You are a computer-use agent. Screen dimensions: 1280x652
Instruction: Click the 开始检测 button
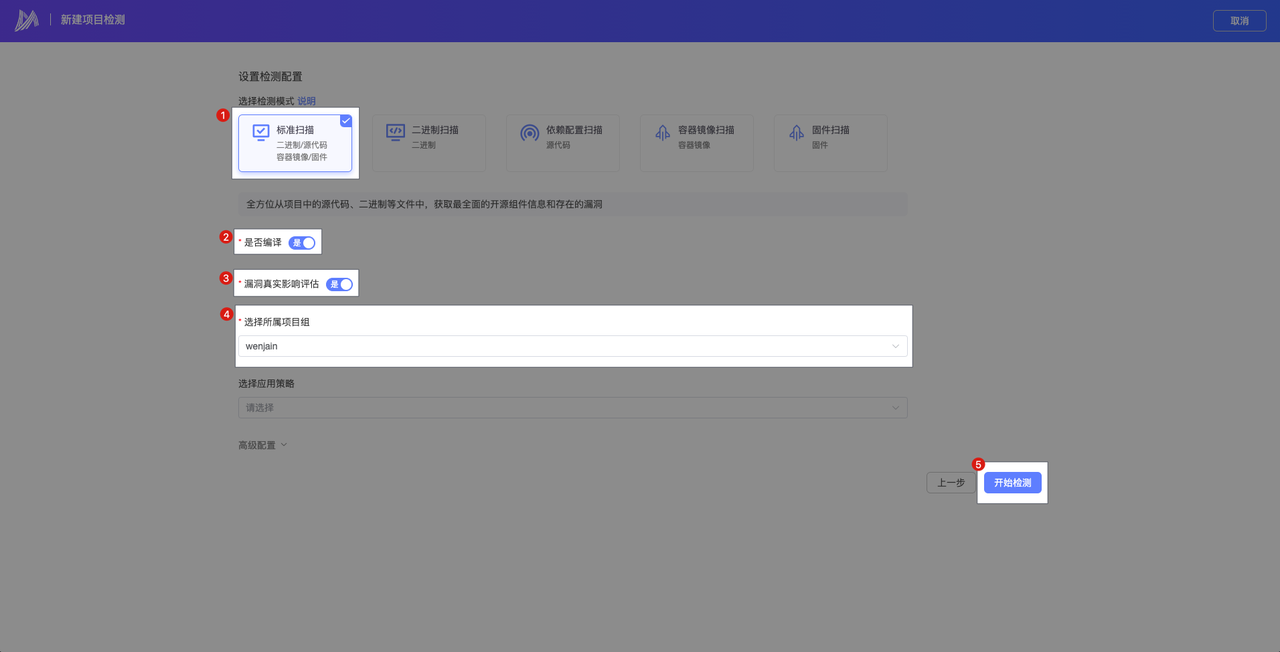coord(1012,483)
